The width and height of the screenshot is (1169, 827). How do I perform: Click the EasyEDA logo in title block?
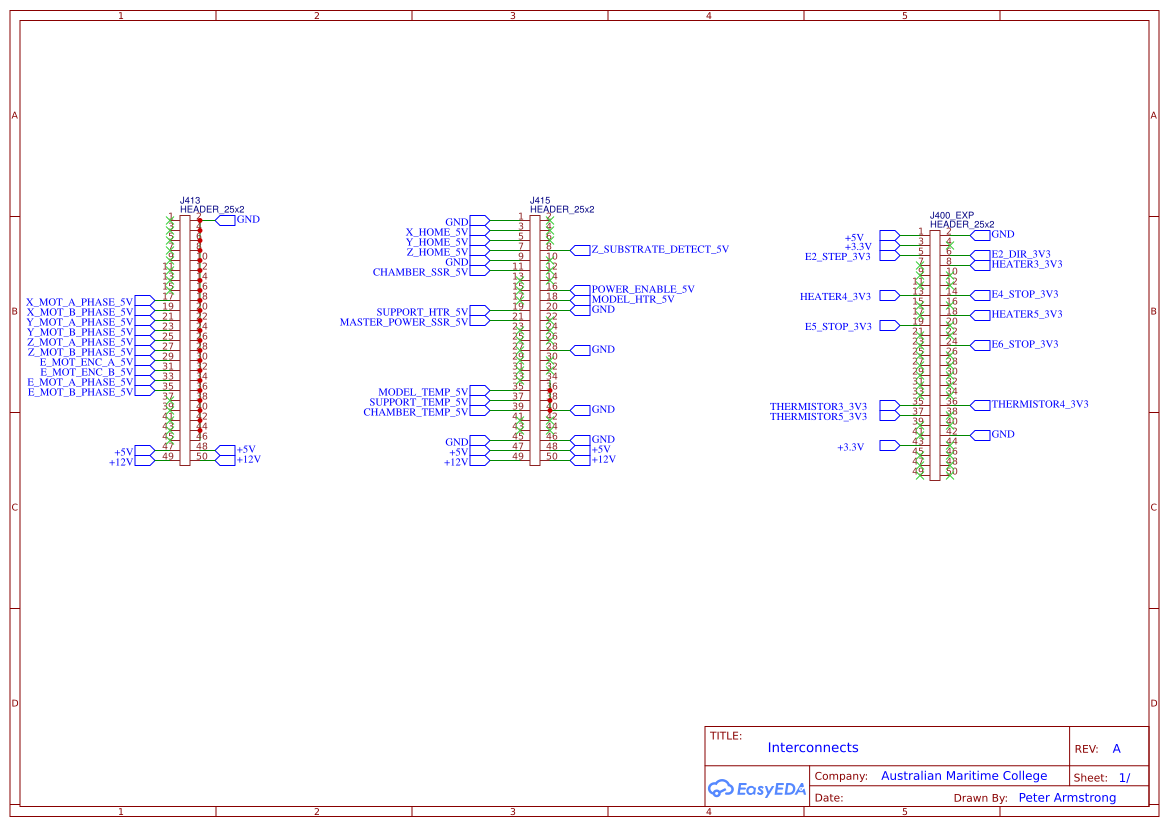(757, 788)
